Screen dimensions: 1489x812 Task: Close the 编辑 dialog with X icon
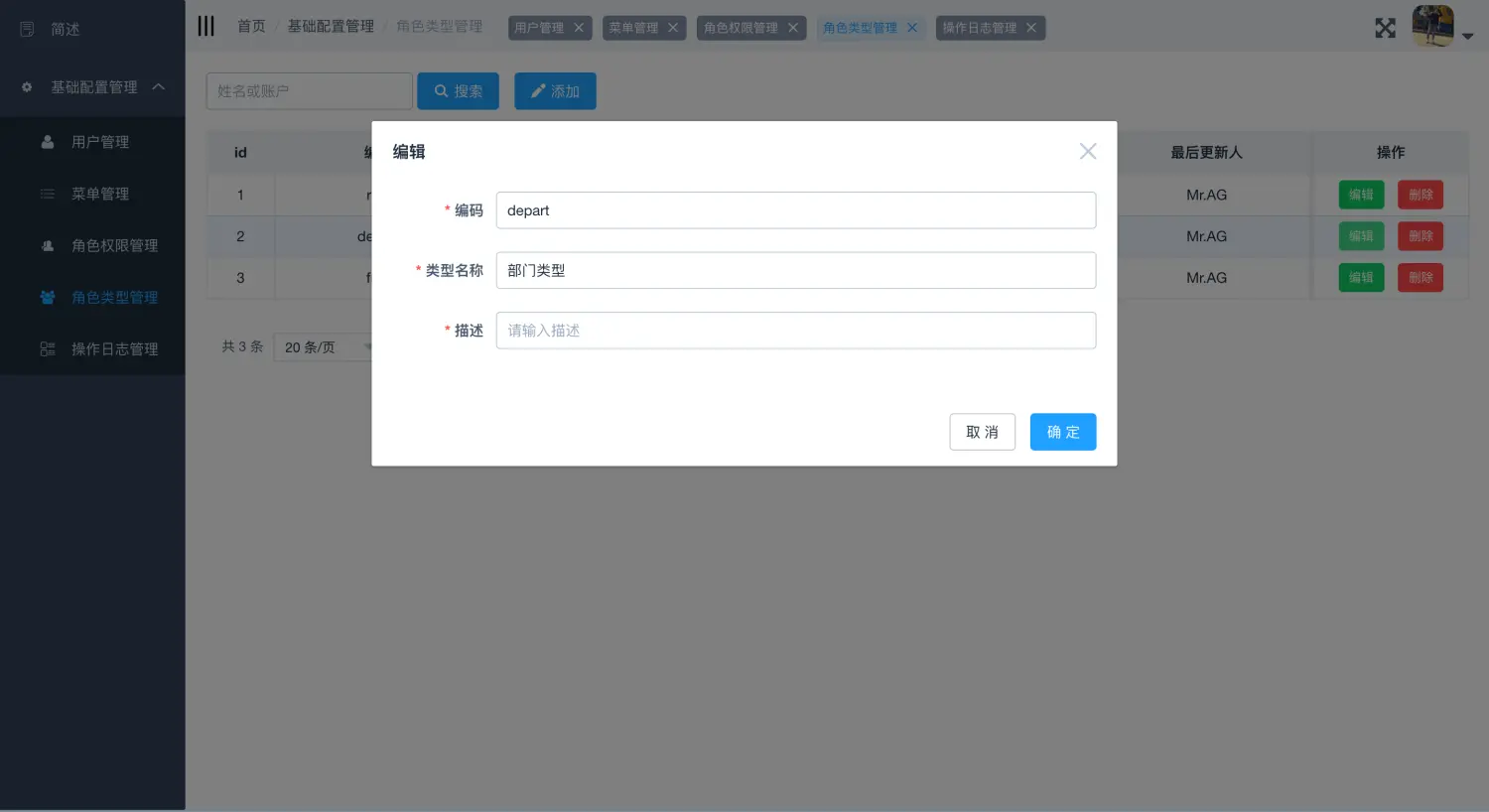1088,151
